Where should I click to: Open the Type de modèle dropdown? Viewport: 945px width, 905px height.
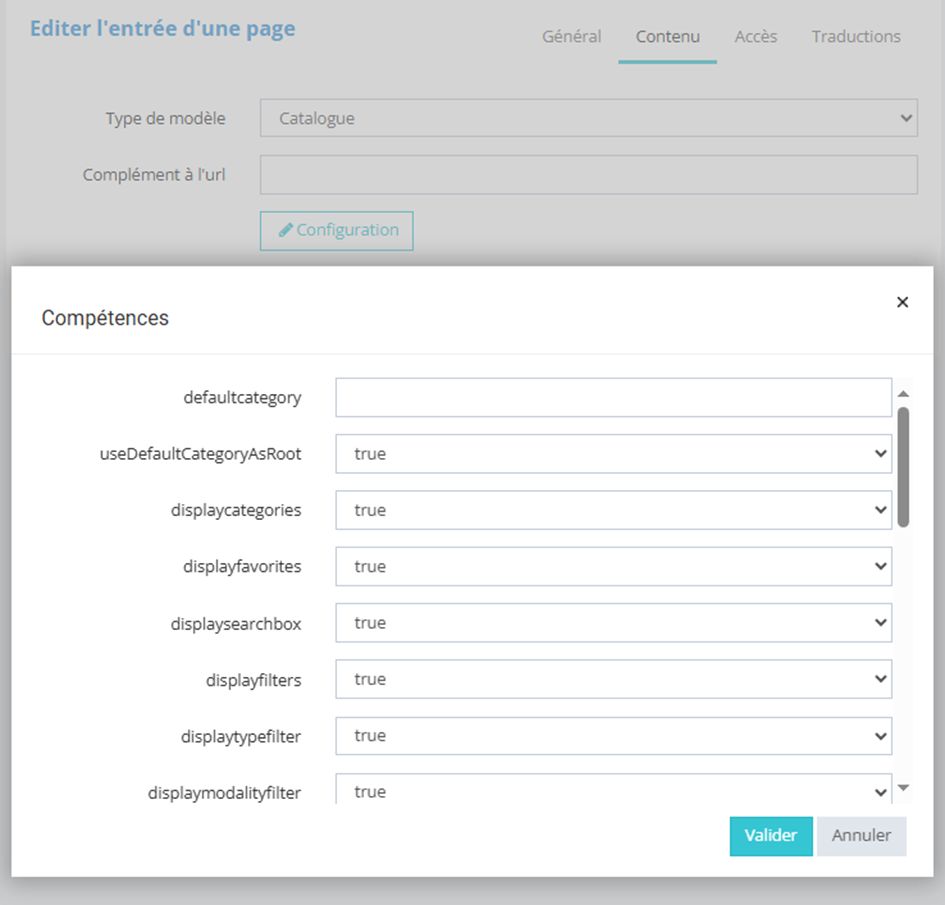588,118
